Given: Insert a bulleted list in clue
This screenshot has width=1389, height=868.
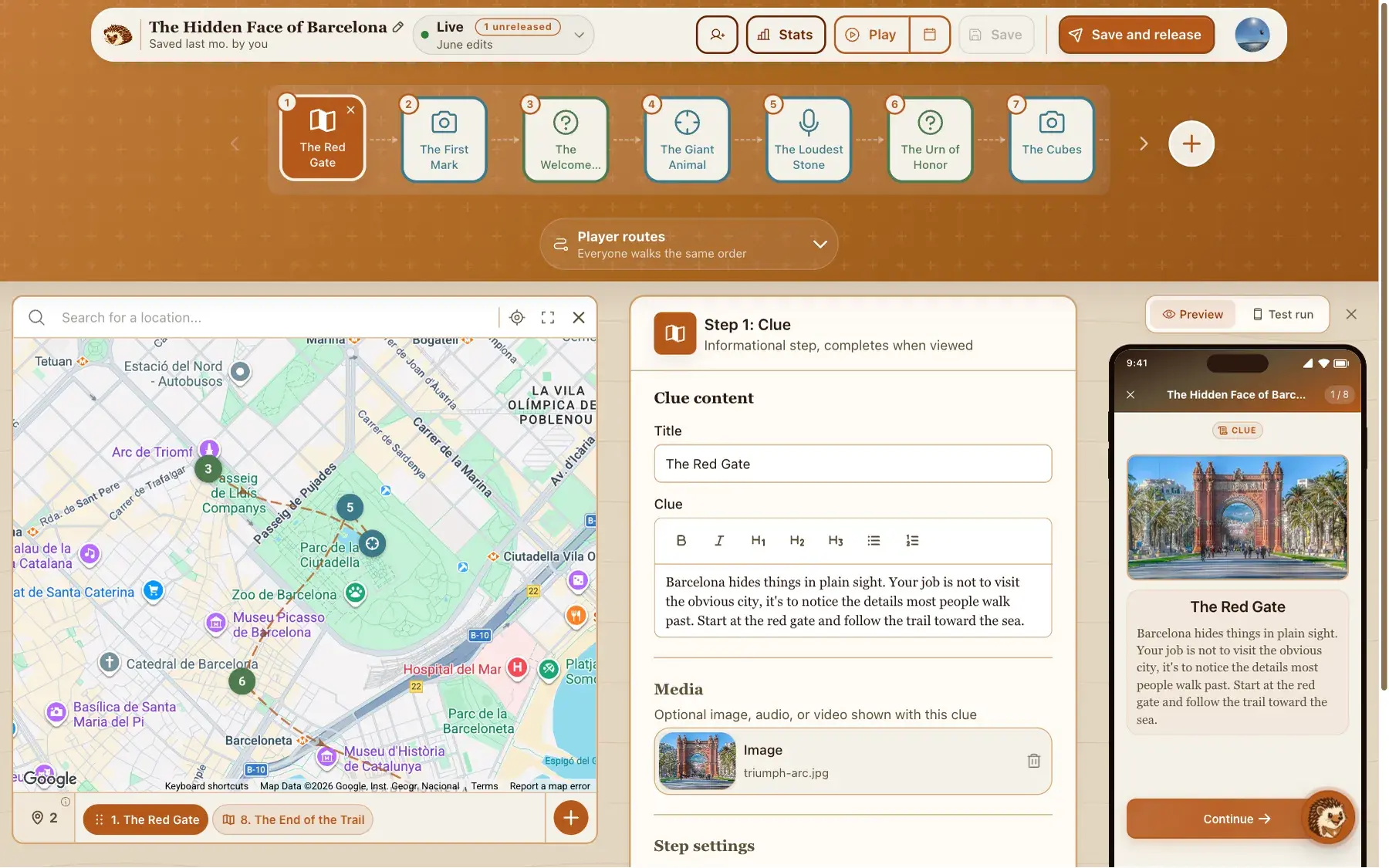Looking at the screenshot, I should point(874,541).
